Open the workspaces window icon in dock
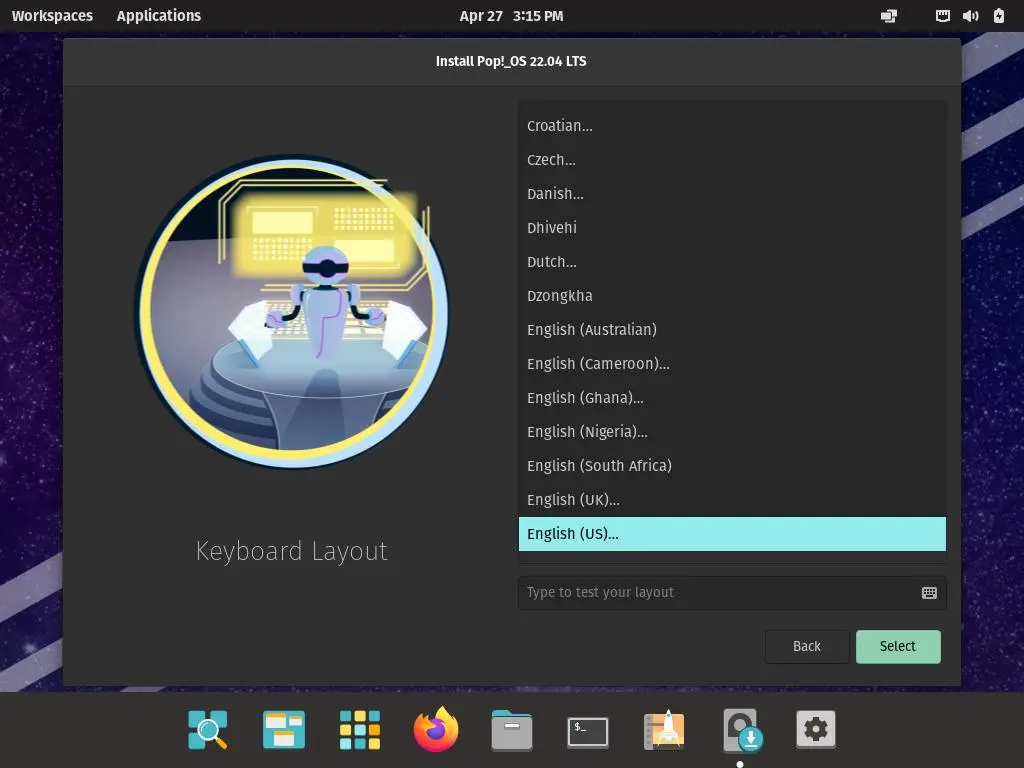 (x=284, y=731)
